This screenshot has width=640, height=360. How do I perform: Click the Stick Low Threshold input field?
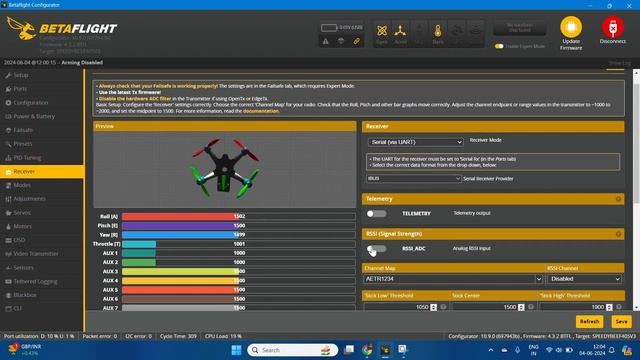pos(401,307)
